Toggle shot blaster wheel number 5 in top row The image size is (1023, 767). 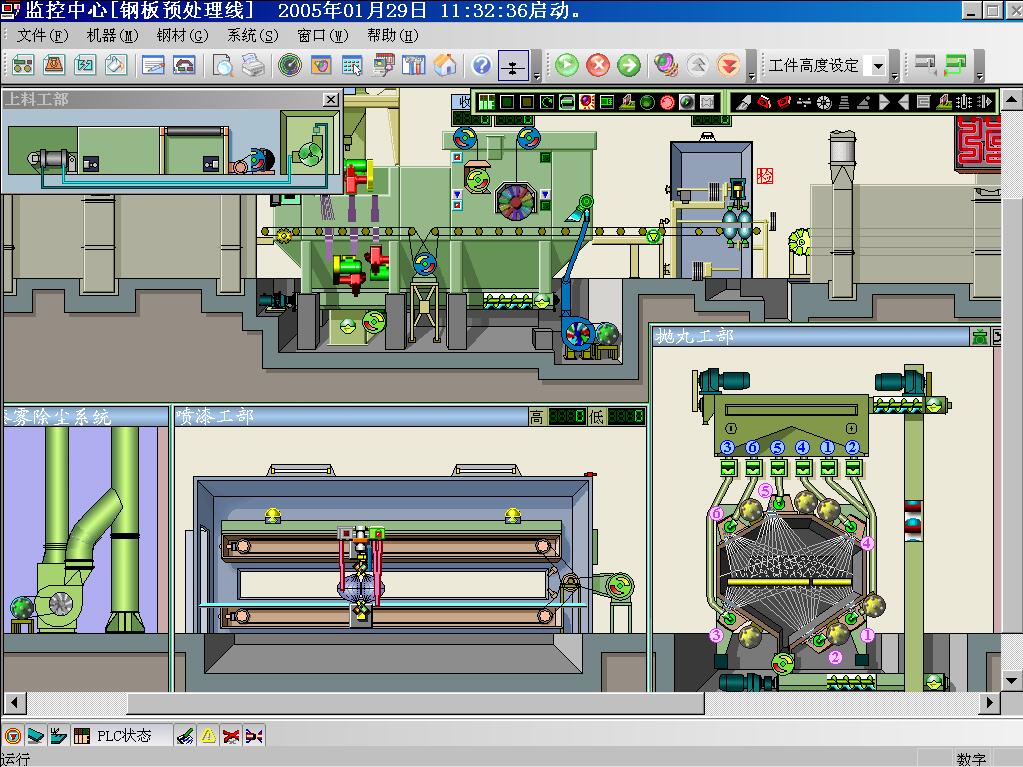(777, 447)
